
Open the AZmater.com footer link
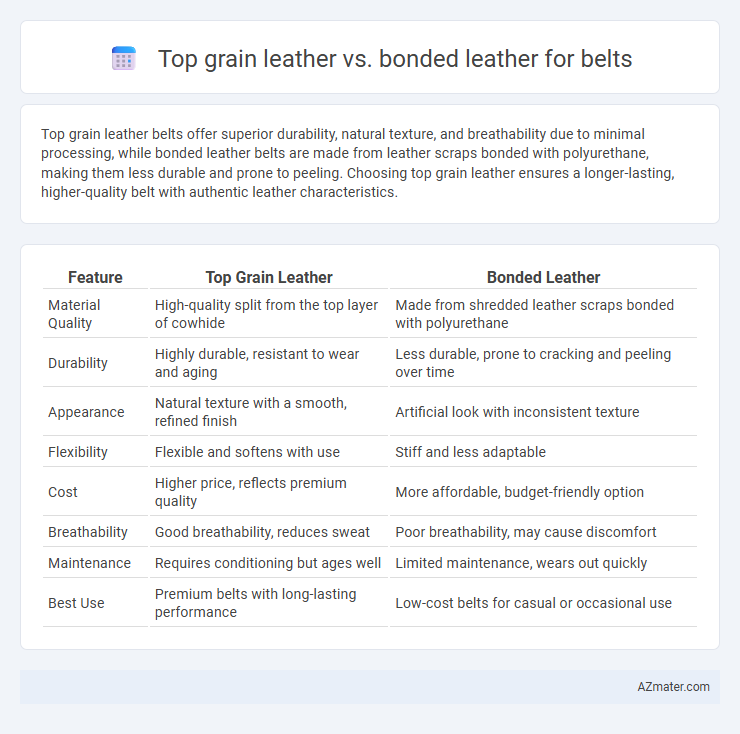click(673, 686)
